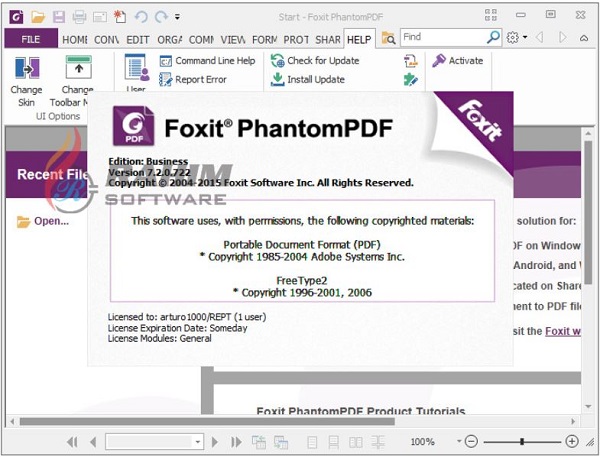Switch to the SHARE ribbon tab
This screenshot has width=600, height=457.
tap(328, 39)
